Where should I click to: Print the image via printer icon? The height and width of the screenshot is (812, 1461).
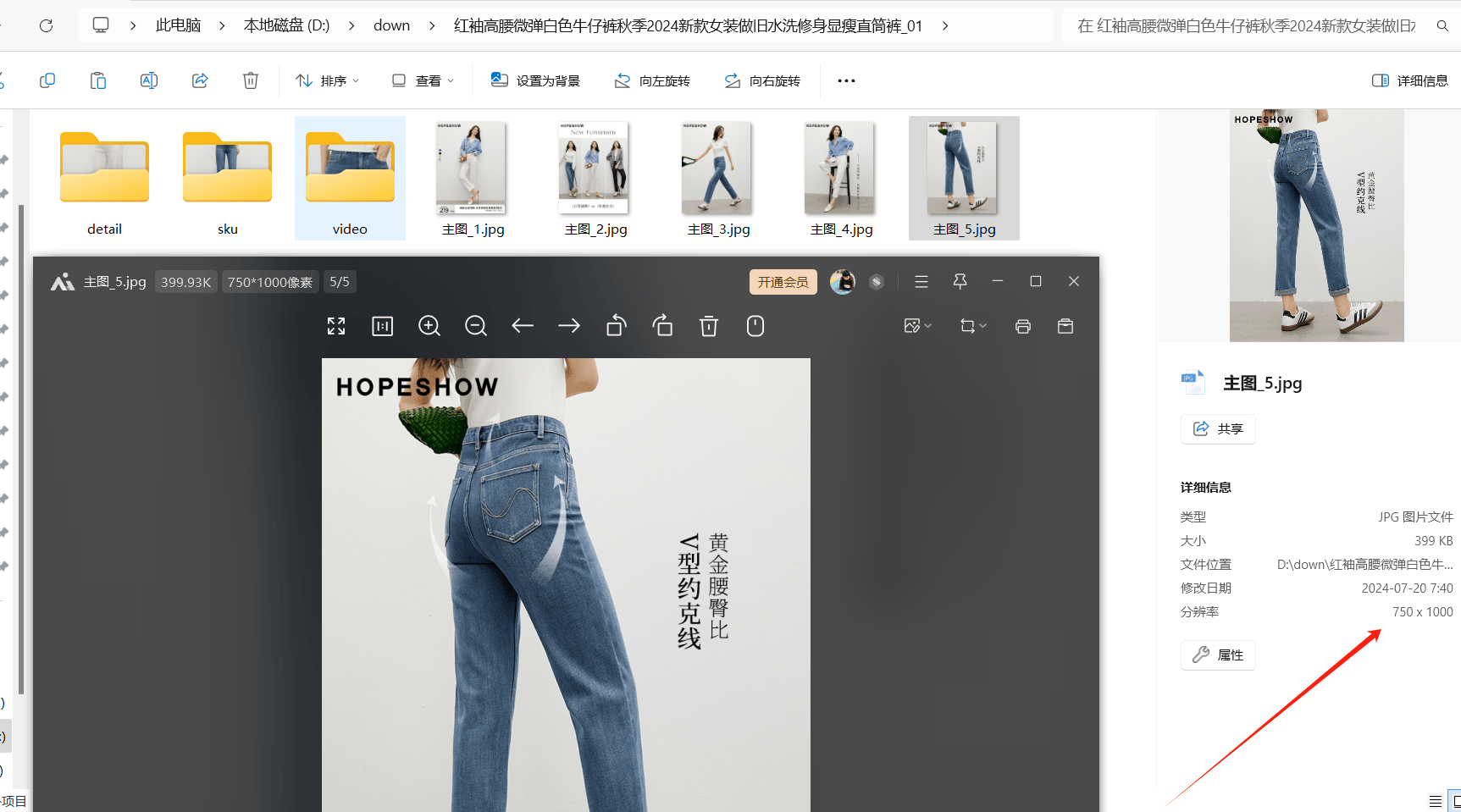[x=1023, y=326]
